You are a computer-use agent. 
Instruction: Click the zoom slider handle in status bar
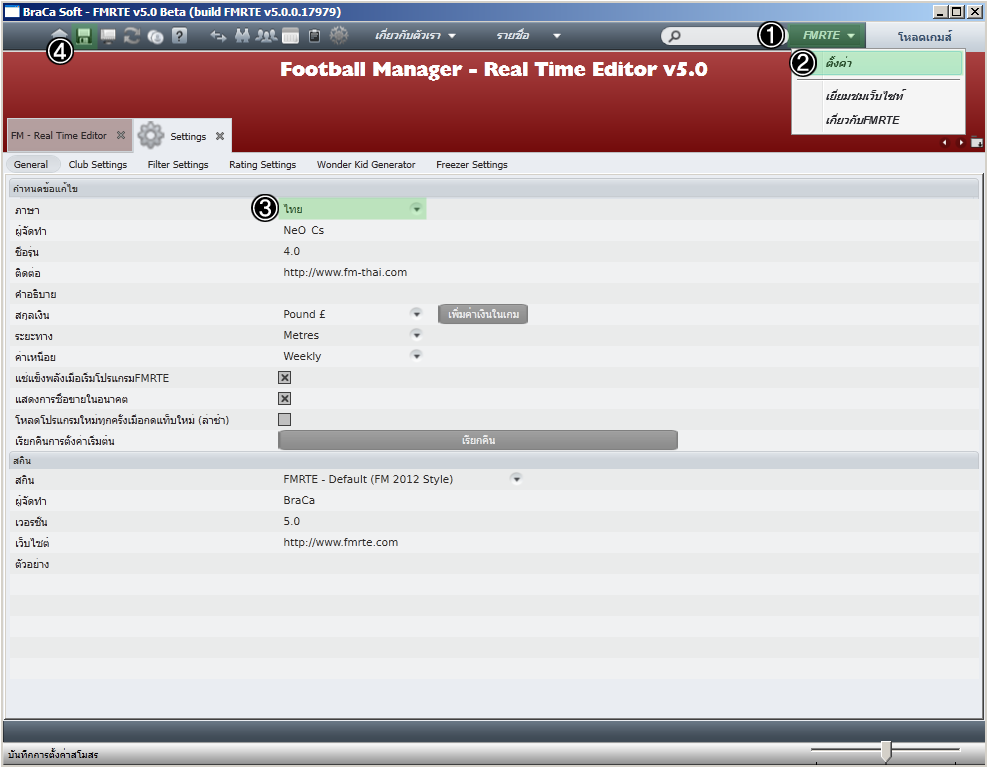point(886,751)
